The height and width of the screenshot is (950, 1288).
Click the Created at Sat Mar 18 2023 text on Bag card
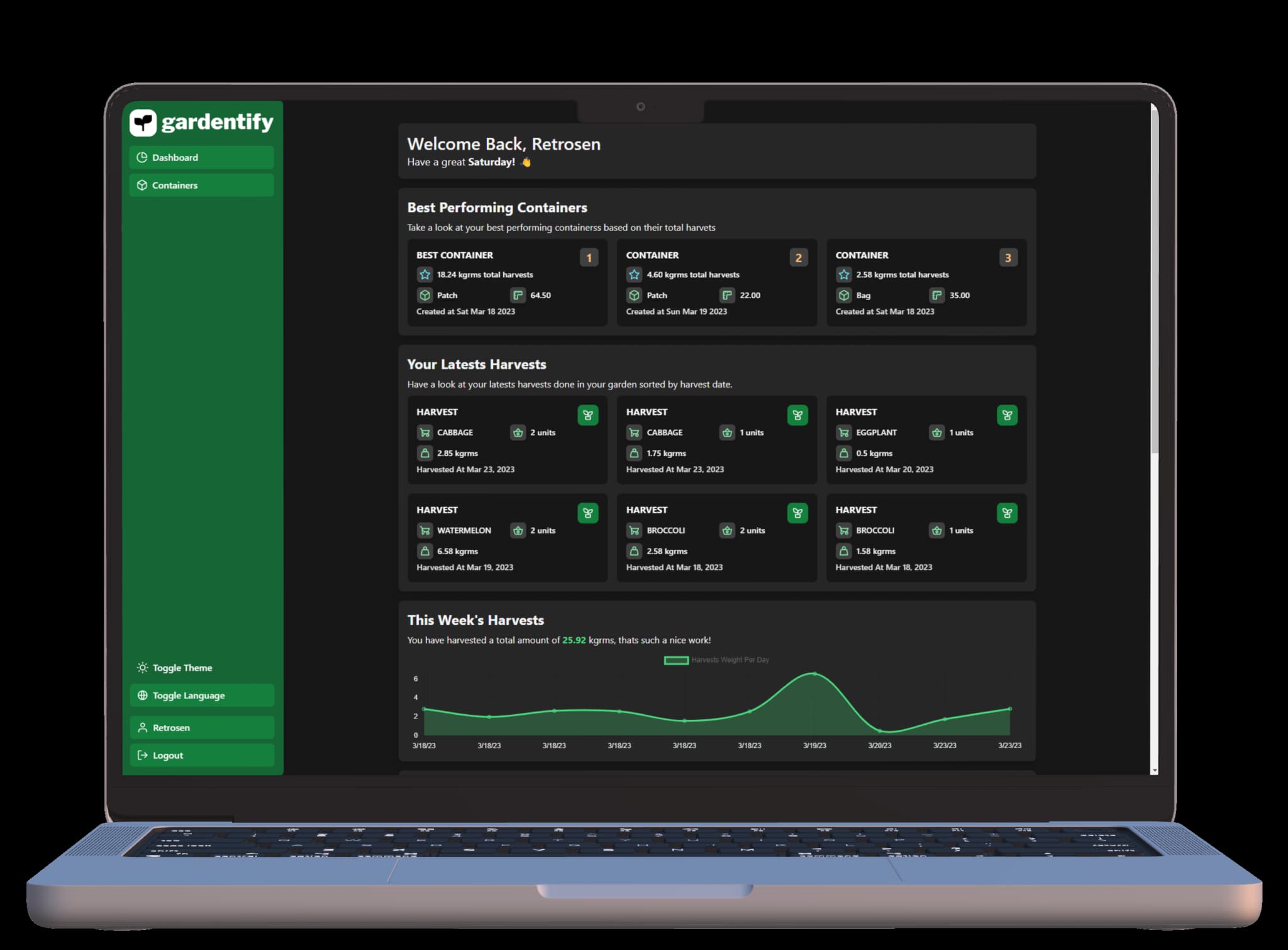pyautogui.click(x=885, y=312)
